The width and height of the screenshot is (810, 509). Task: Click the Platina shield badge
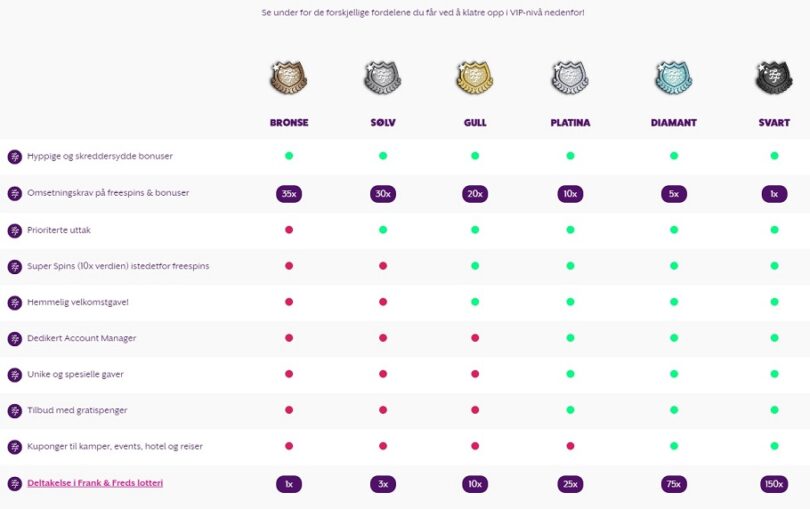pos(570,78)
